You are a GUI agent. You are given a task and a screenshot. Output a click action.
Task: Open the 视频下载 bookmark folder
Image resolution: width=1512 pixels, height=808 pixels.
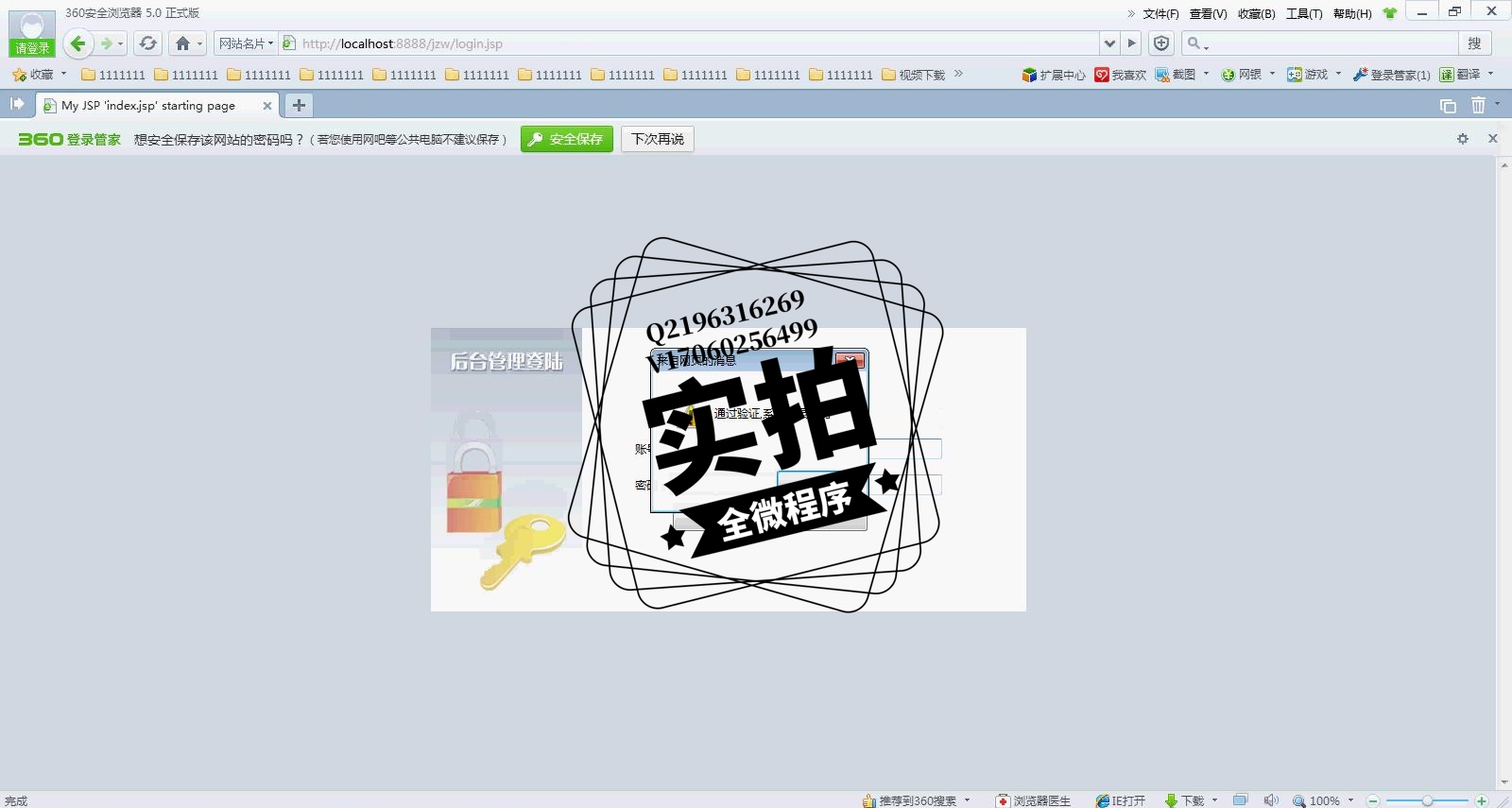pyautogui.click(x=913, y=75)
